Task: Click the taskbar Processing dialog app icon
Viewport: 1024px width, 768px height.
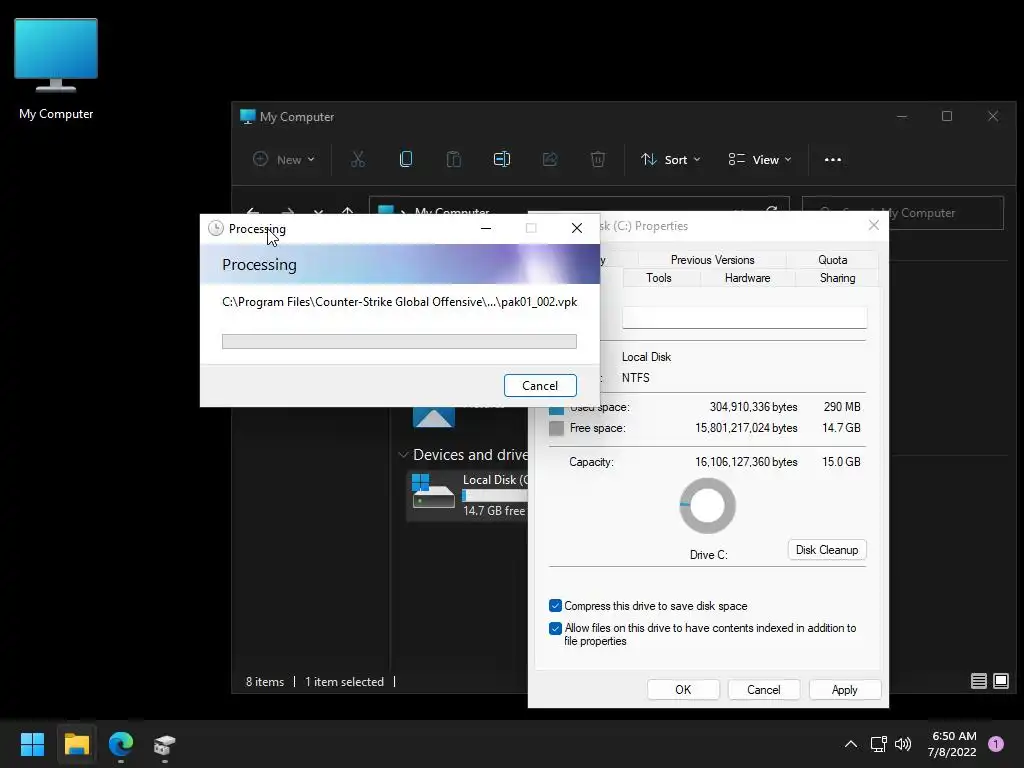Action: (165, 744)
